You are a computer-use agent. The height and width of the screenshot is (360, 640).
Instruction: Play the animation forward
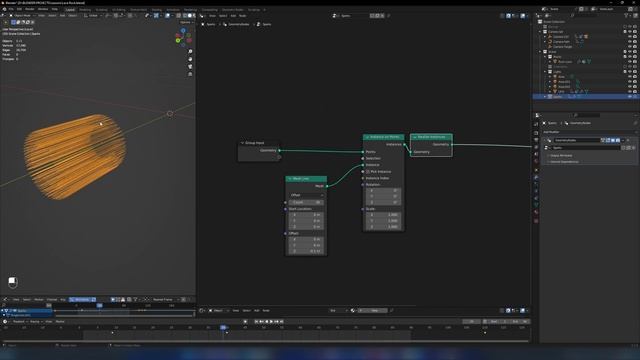click(271, 322)
